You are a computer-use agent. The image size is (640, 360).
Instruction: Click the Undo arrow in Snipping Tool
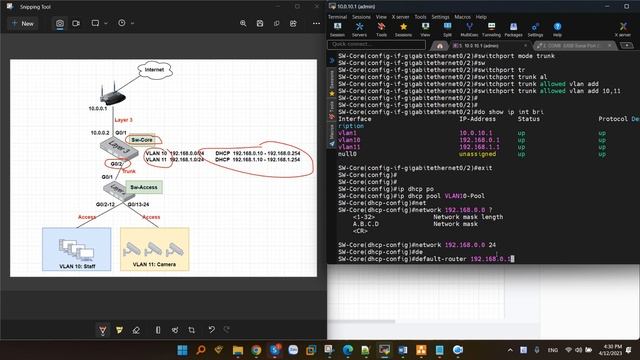211,329
